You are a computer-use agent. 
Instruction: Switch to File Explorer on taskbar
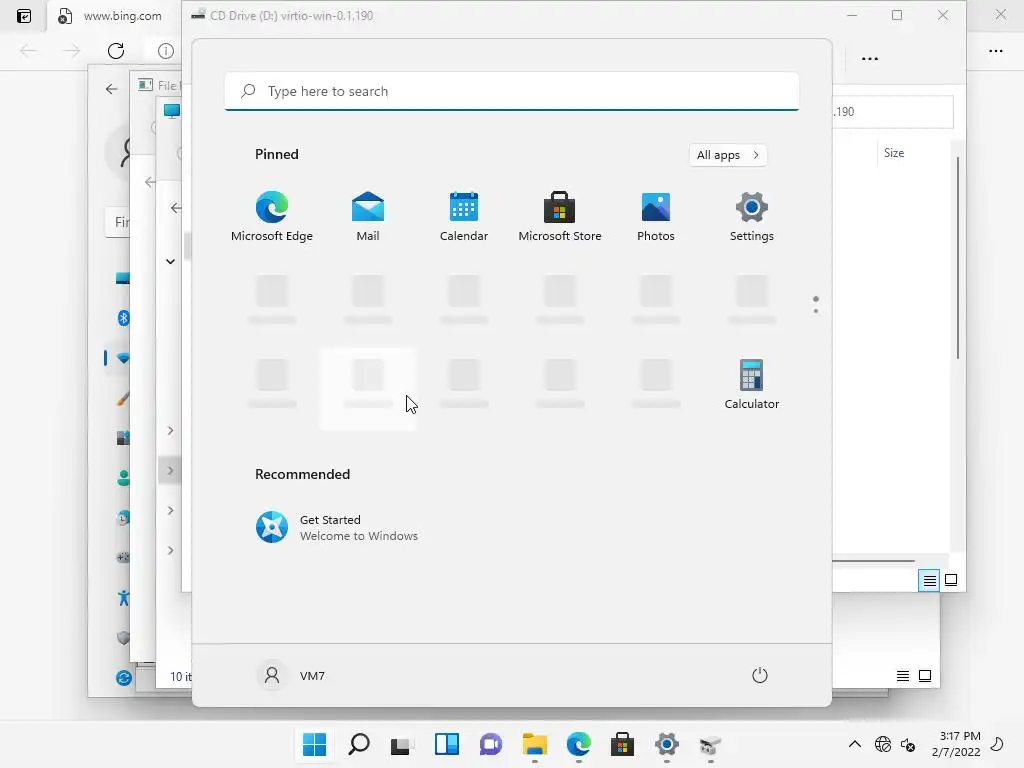[535, 744]
